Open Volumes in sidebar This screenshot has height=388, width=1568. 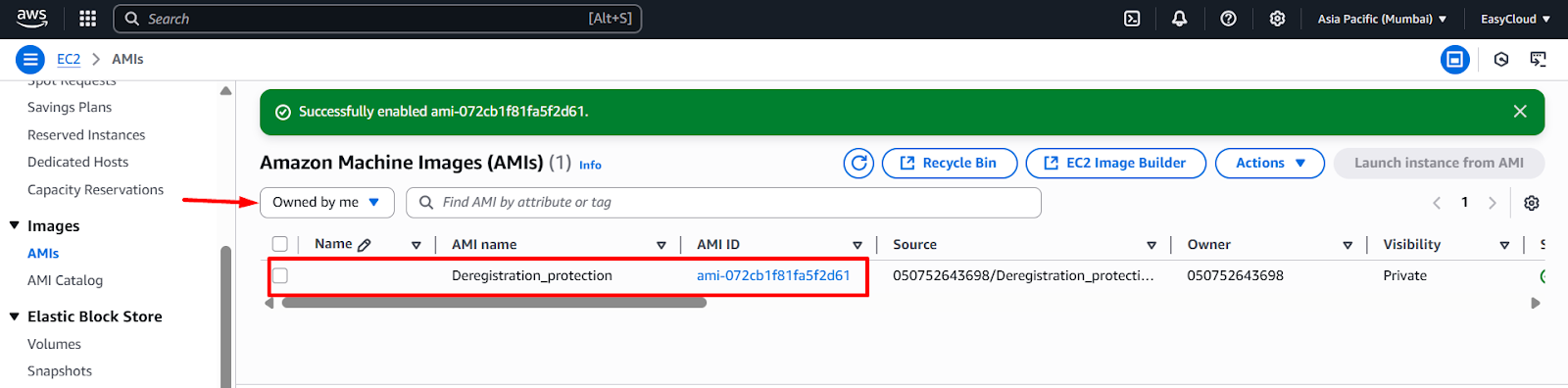coord(54,345)
